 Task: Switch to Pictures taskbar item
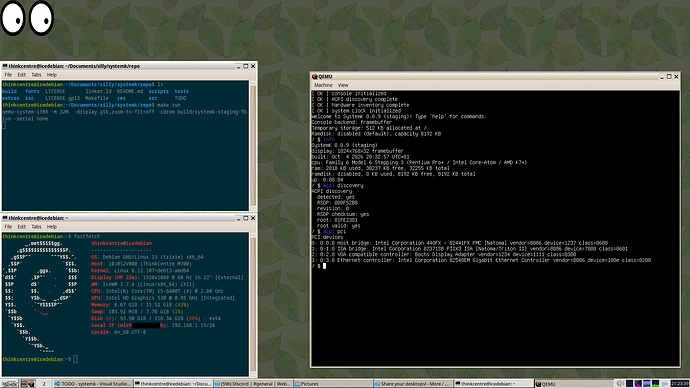click(x=333, y=384)
